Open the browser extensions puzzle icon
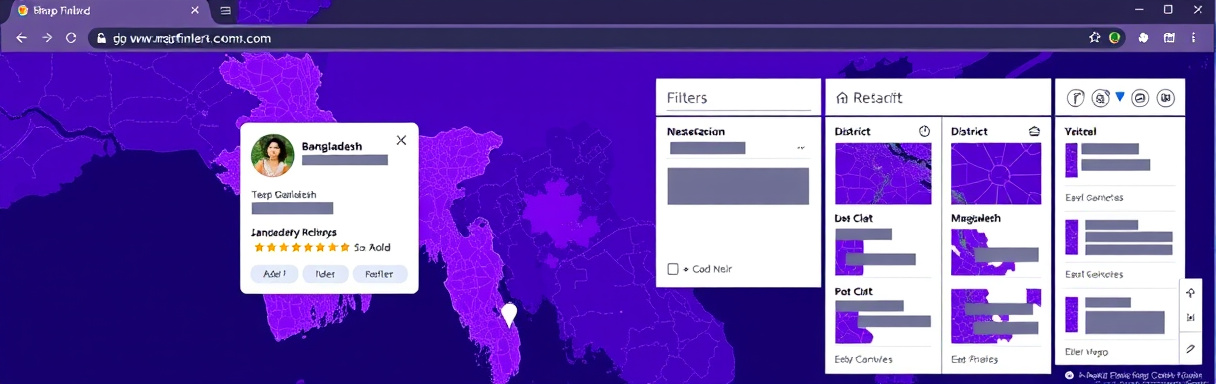Screen dimensions: 1216x384 pyautogui.click(x=1143, y=37)
